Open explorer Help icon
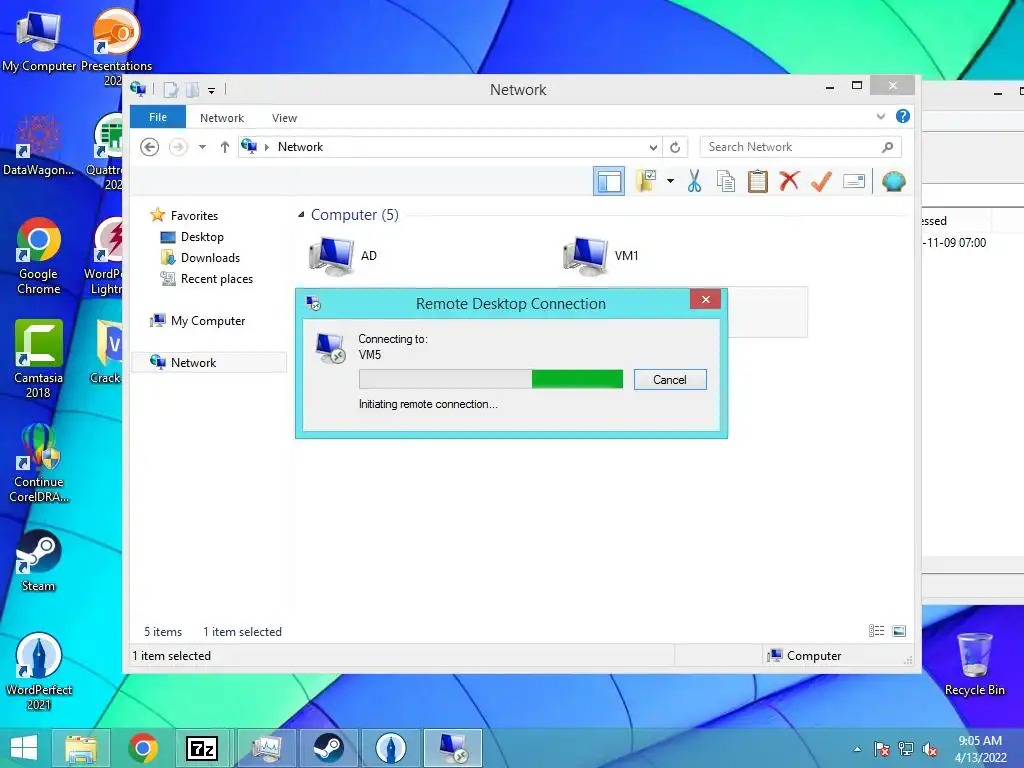This screenshot has height=768, width=1024. point(903,116)
